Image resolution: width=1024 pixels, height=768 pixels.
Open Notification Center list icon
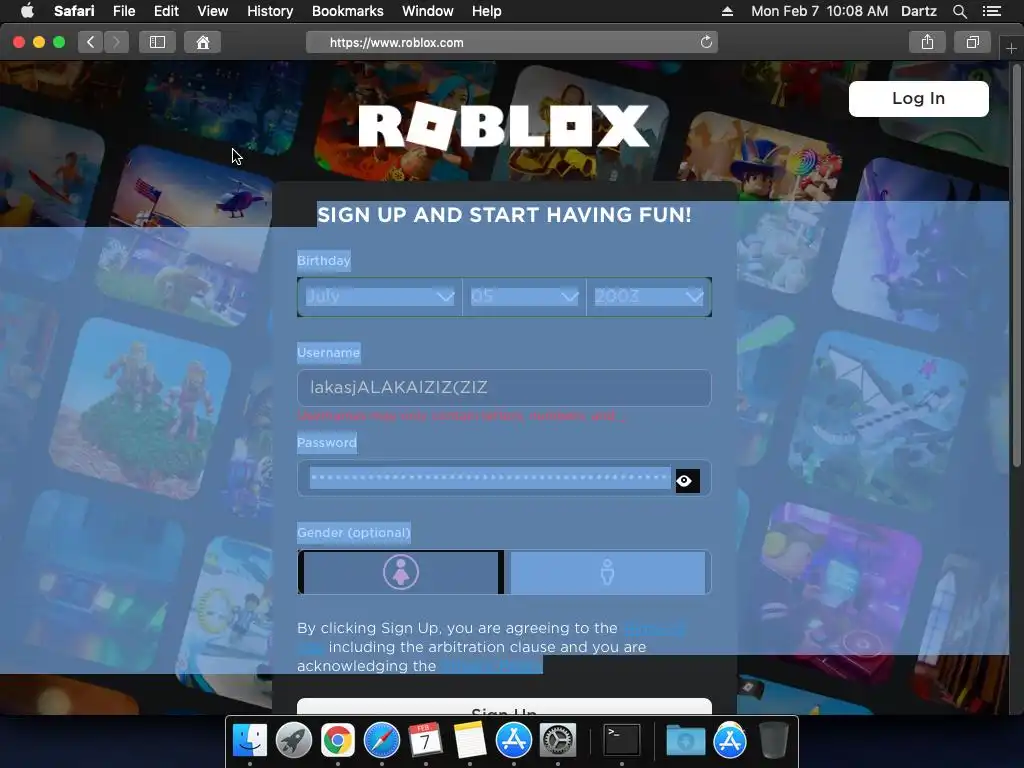coord(991,11)
